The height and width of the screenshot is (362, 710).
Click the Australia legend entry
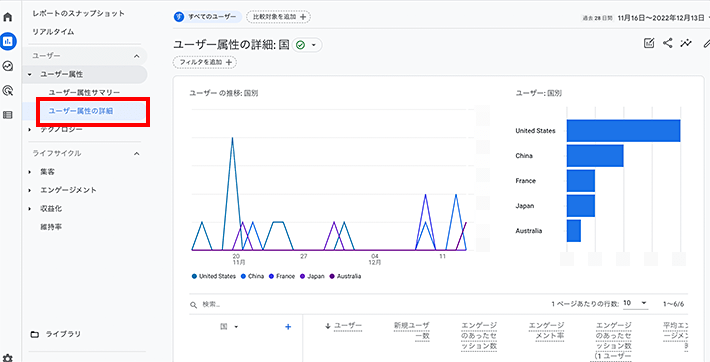(x=345, y=276)
